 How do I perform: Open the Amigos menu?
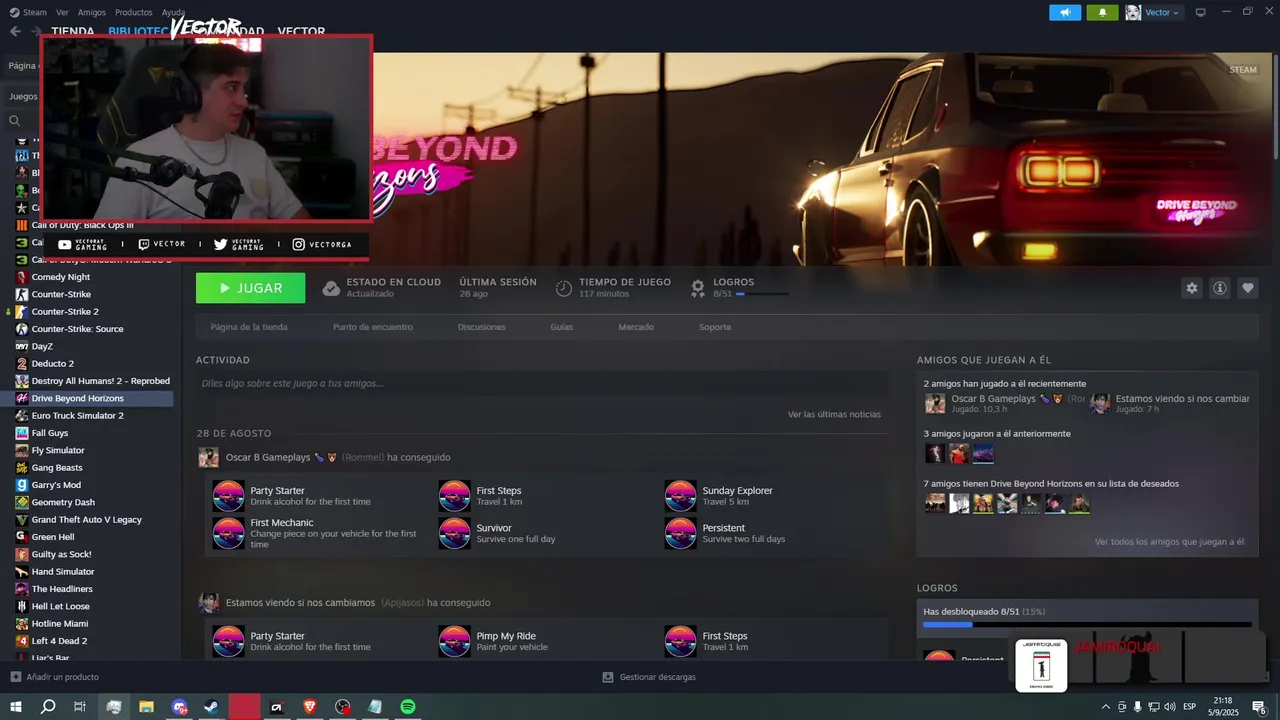pos(91,12)
